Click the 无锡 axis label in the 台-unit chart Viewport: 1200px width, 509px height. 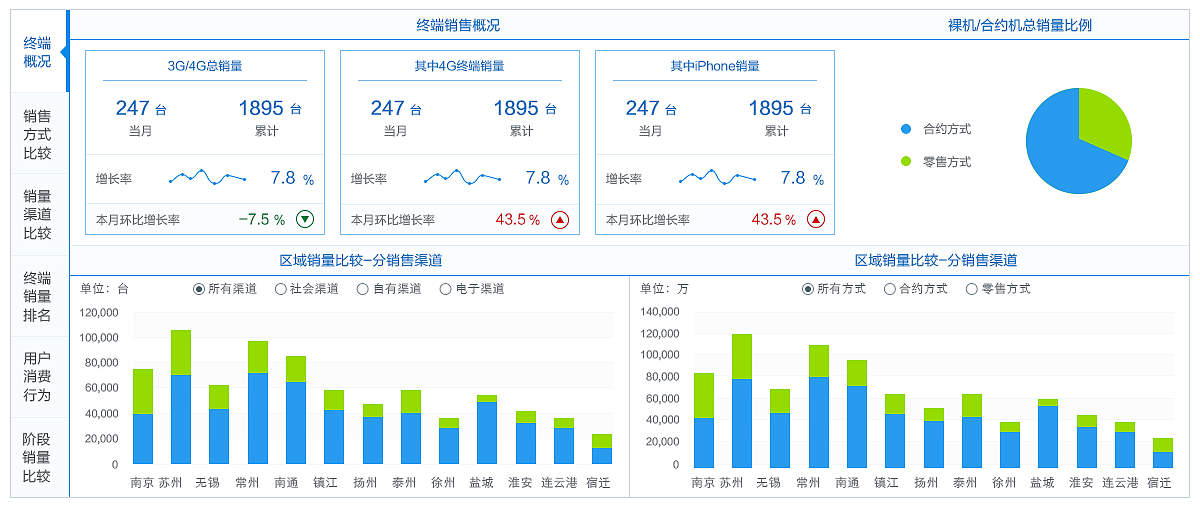(x=208, y=483)
